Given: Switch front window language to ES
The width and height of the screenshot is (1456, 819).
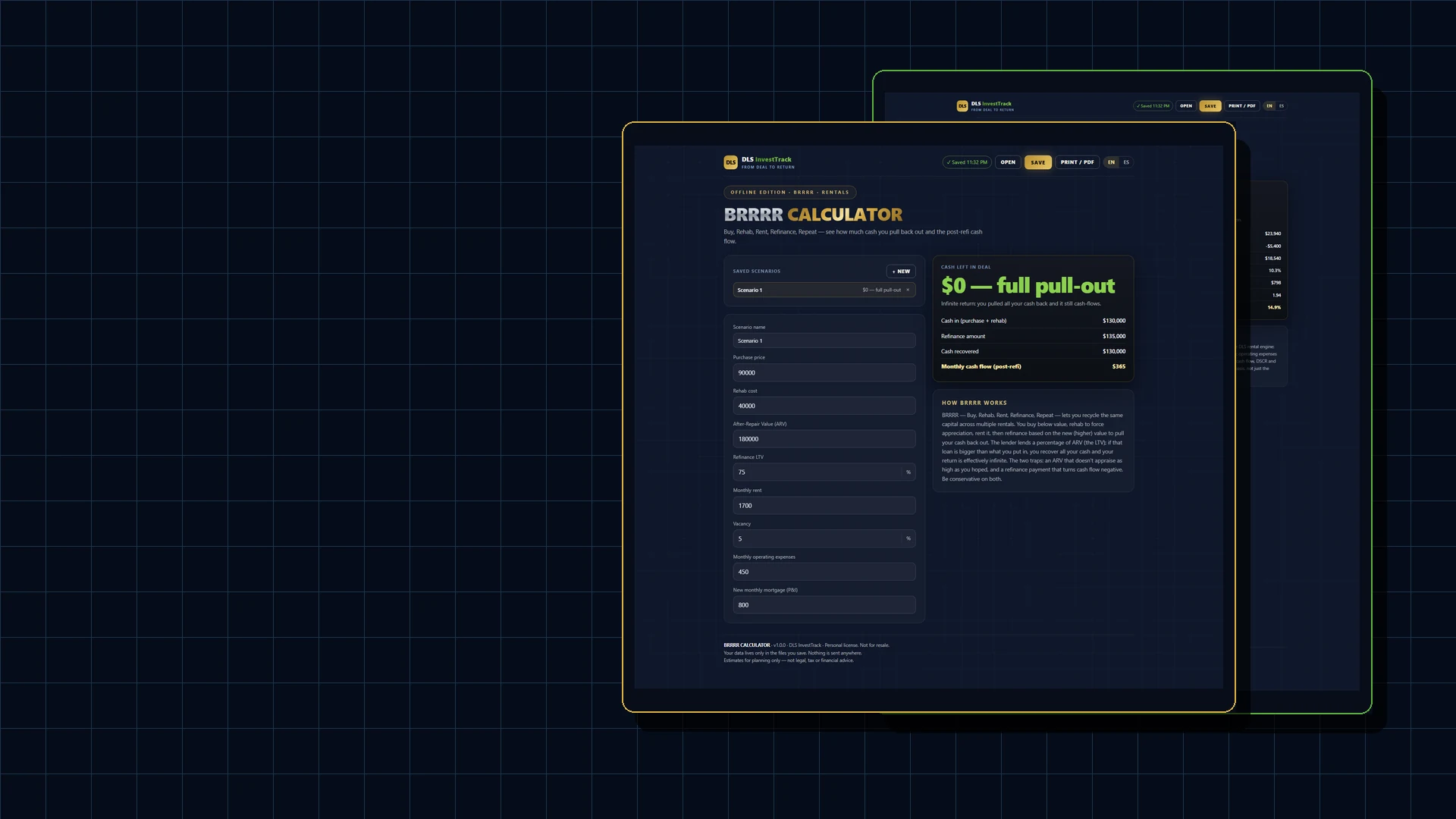Looking at the screenshot, I should pyautogui.click(x=1126, y=162).
